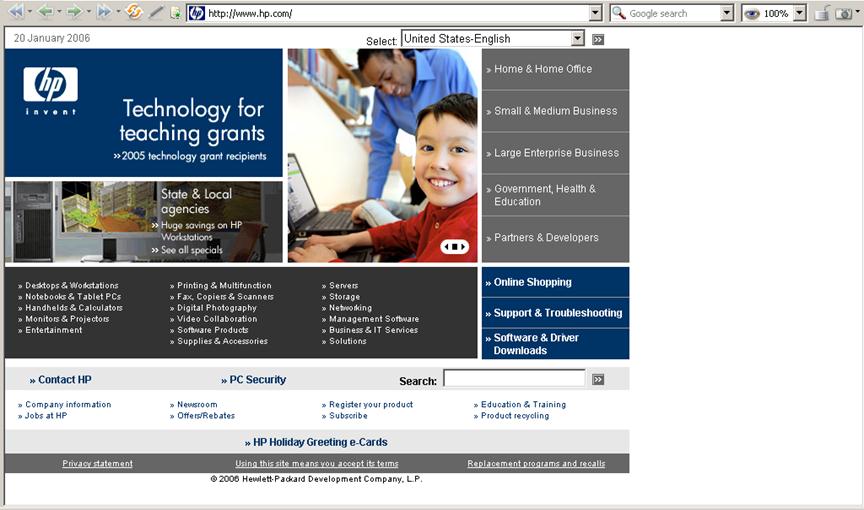Expand the address bar URL dropdown
The width and height of the screenshot is (864, 510).
click(x=595, y=13)
